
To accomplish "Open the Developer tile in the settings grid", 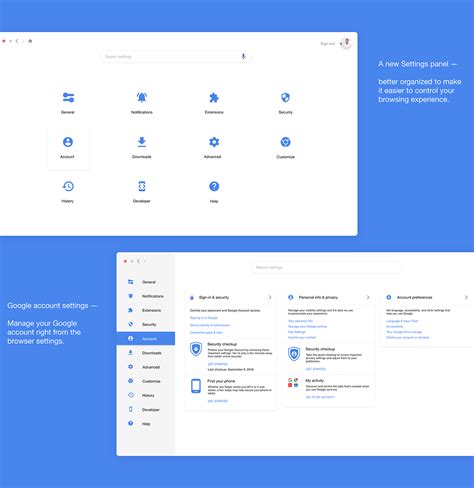I will tap(142, 192).
